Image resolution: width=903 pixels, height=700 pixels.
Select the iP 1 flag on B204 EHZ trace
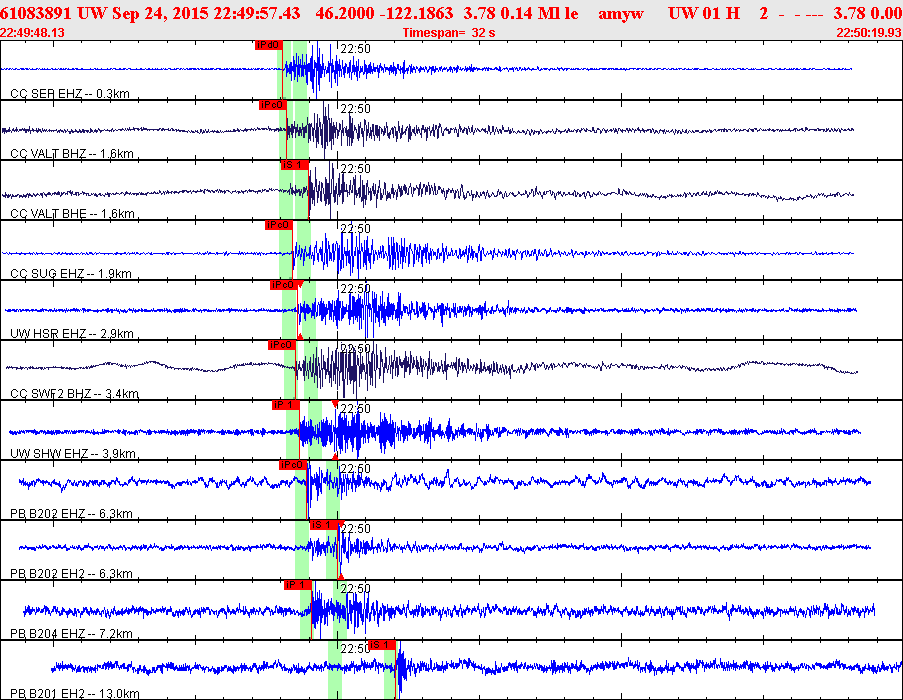pyautogui.click(x=298, y=585)
